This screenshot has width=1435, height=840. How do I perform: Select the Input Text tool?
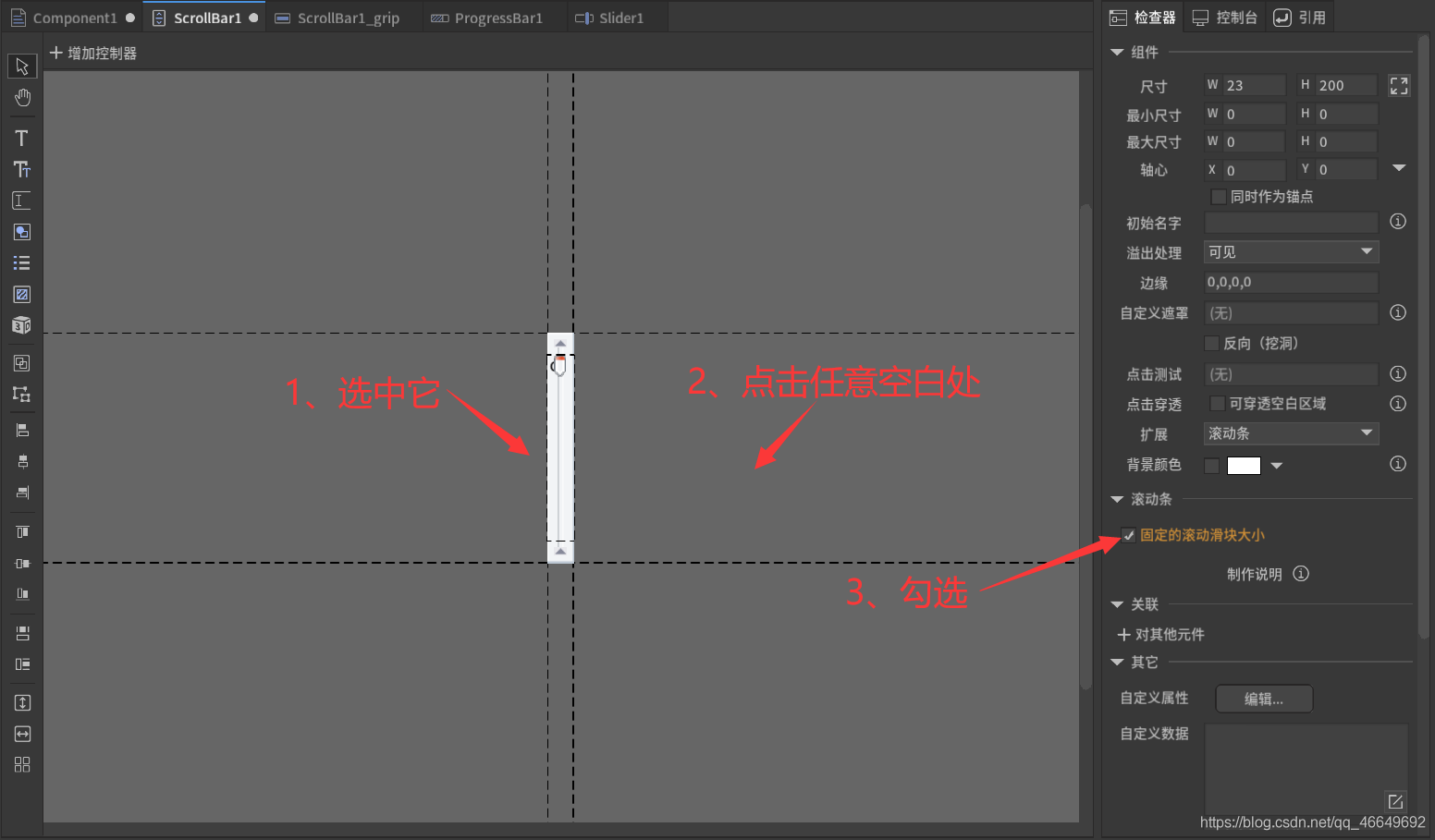coord(21,201)
